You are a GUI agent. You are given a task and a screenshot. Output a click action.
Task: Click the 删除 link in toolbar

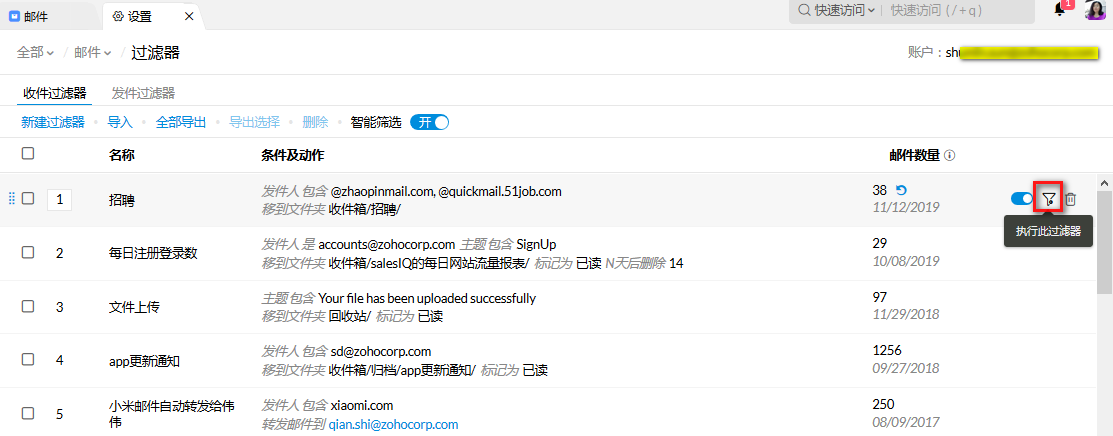(x=315, y=122)
